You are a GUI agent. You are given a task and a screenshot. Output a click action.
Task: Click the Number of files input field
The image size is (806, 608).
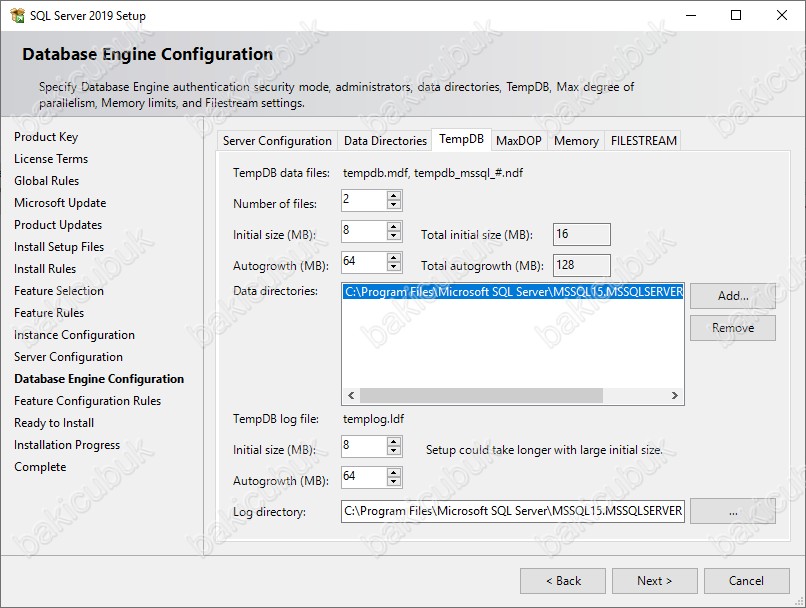click(364, 200)
